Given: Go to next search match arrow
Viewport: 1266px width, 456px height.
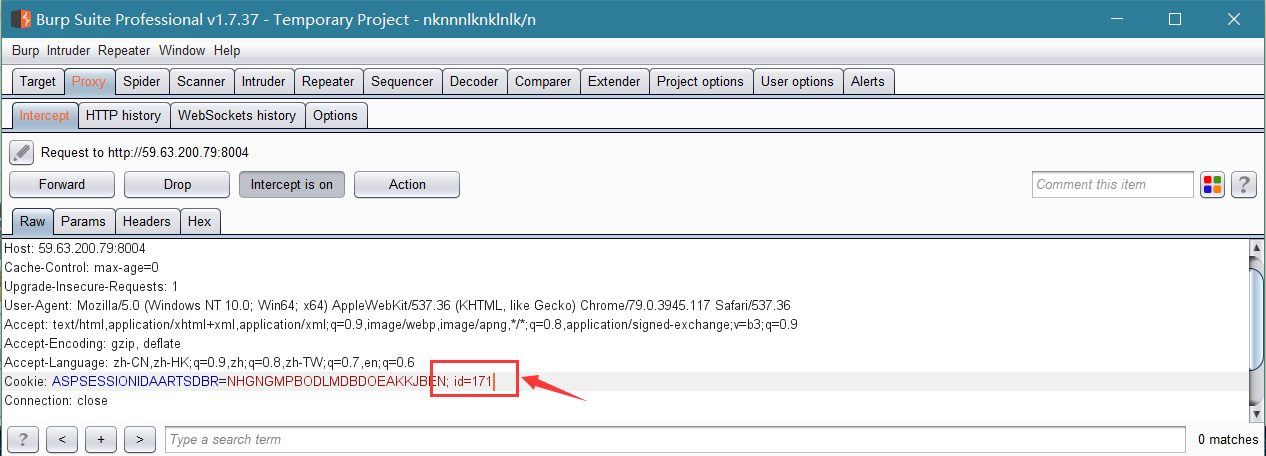Looking at the screenshot, I should [x=140, y=439].
